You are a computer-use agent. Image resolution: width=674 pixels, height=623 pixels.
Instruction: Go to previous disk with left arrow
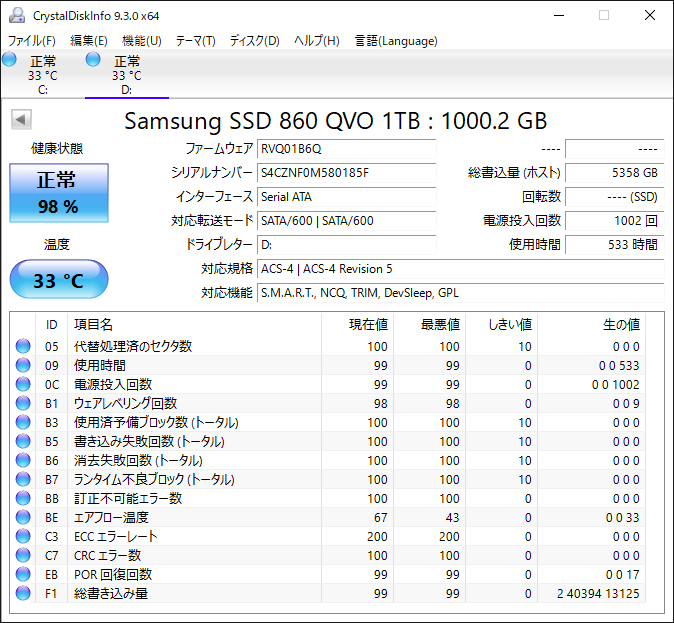coord(21,120)
